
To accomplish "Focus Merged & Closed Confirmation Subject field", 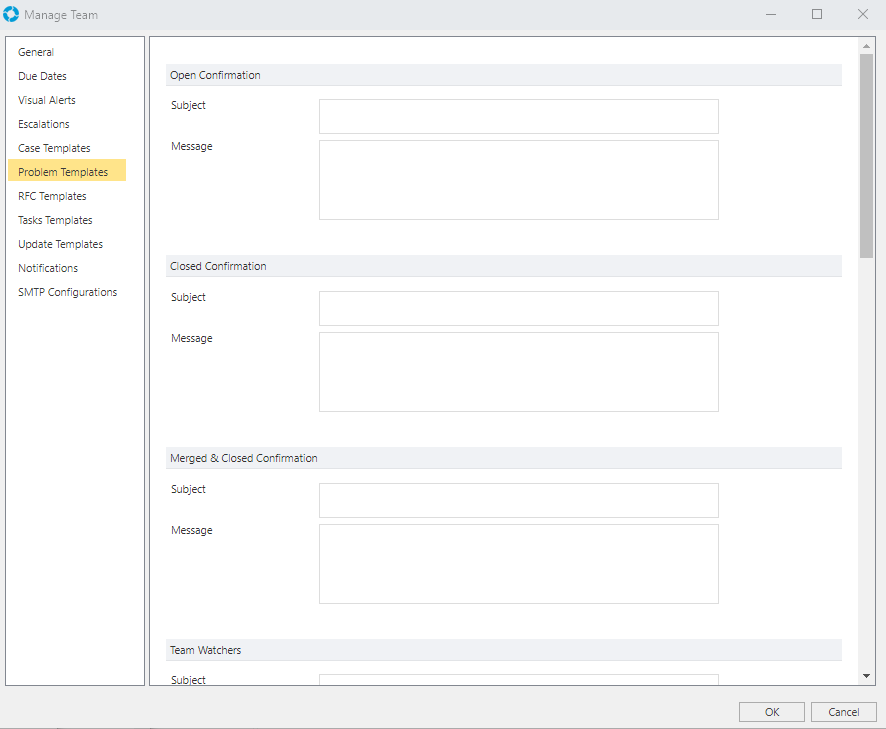I will coord(518,500).
